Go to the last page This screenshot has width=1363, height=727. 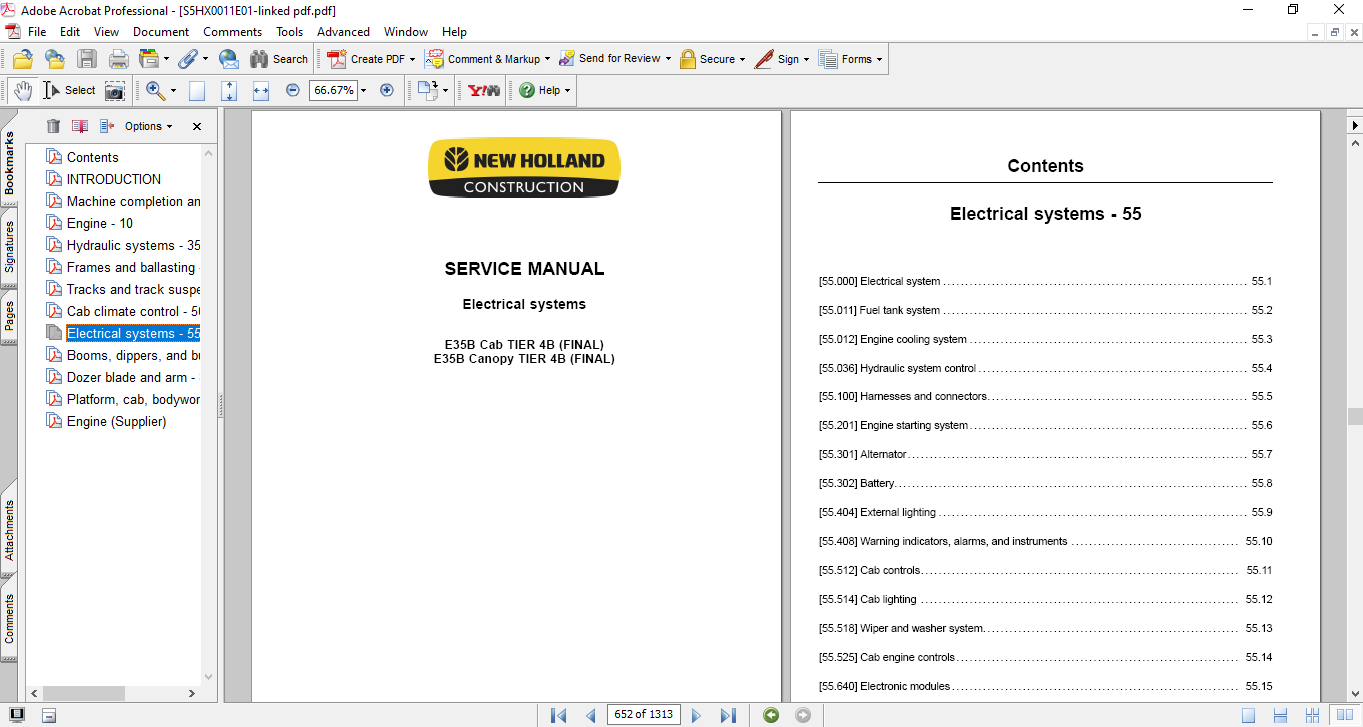(x=728, y=715)
